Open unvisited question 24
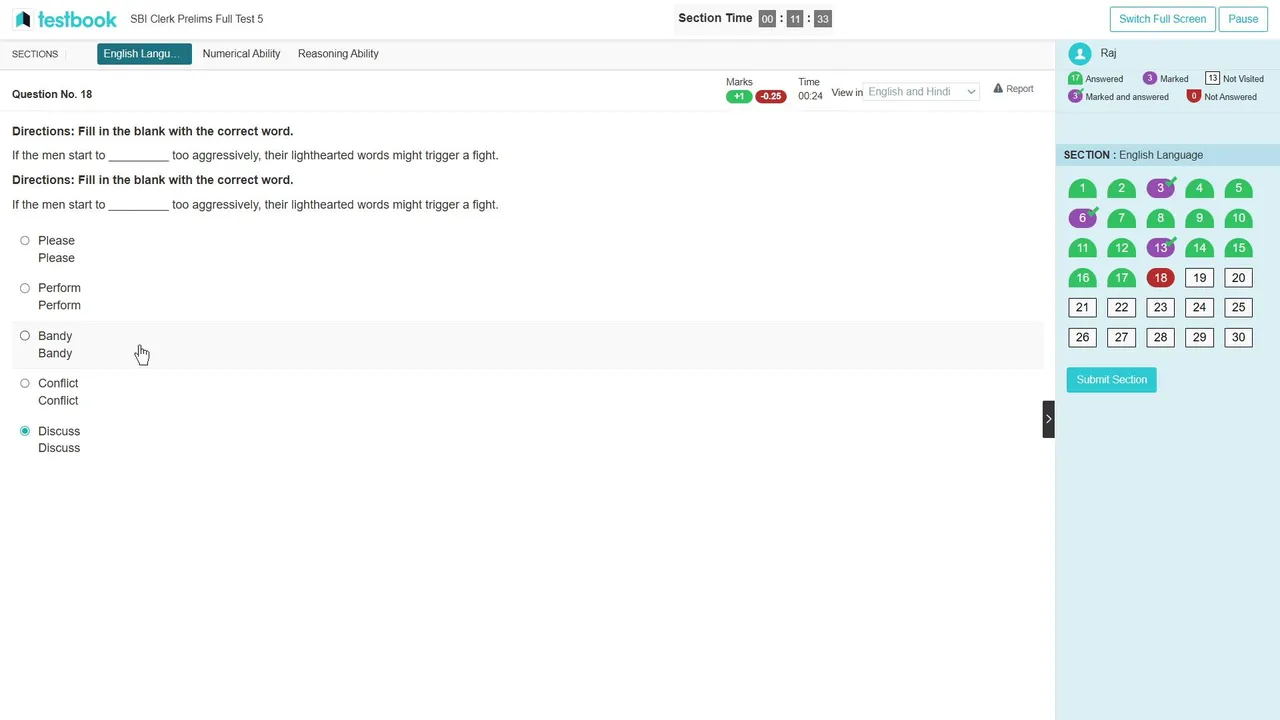The image size is (1280, 720). tap(1199, 307)
